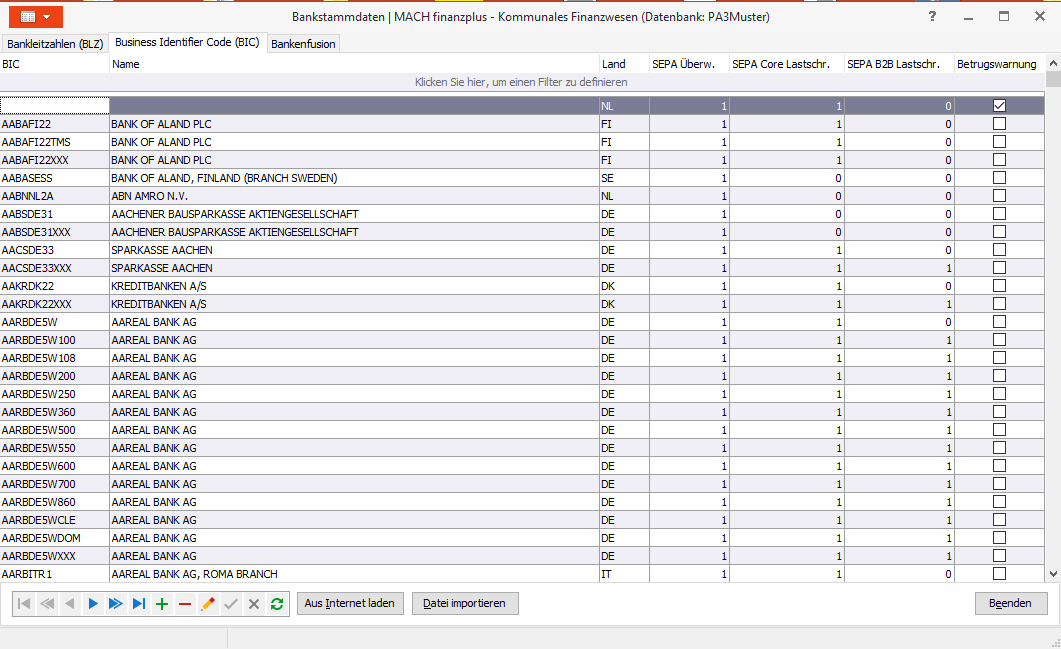Click the Beenden button
Viewport: 1061px width, 649px height.
point(1011,604)
